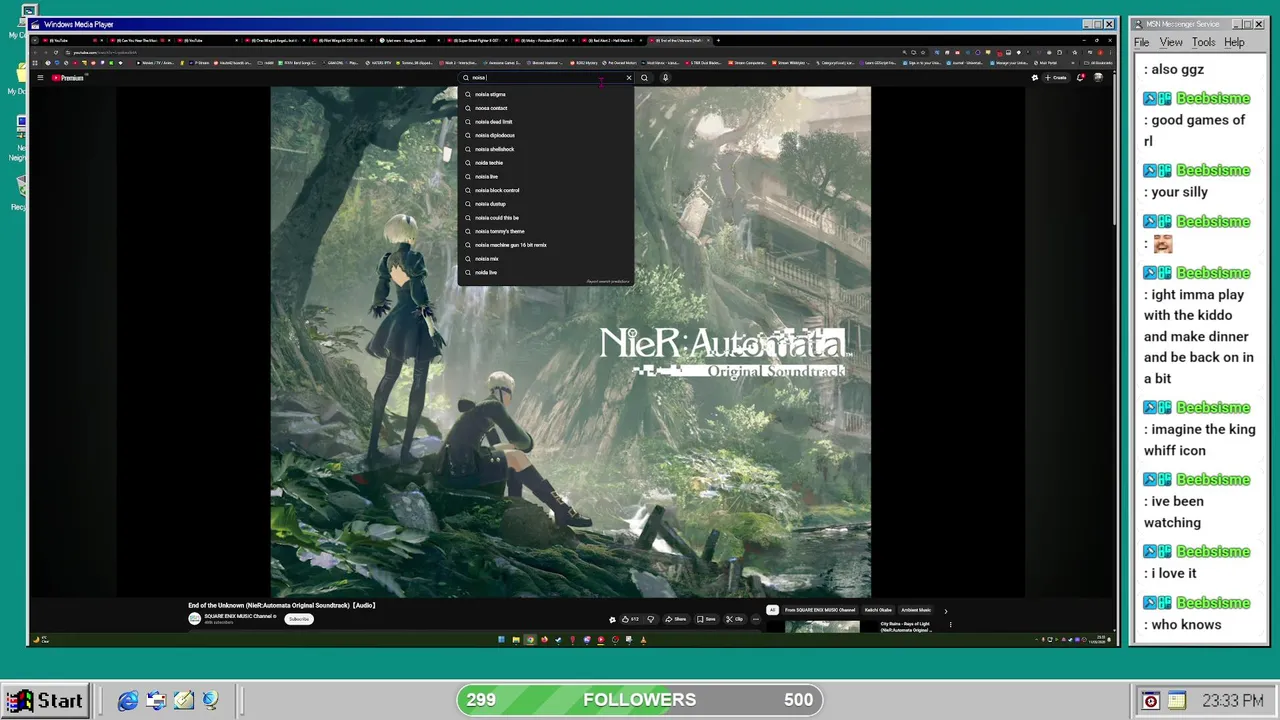Viewport: 1280px width, 720px height.
Task: Choose suggestion 'noisia tommy's theme'
Action: (545, 231)
